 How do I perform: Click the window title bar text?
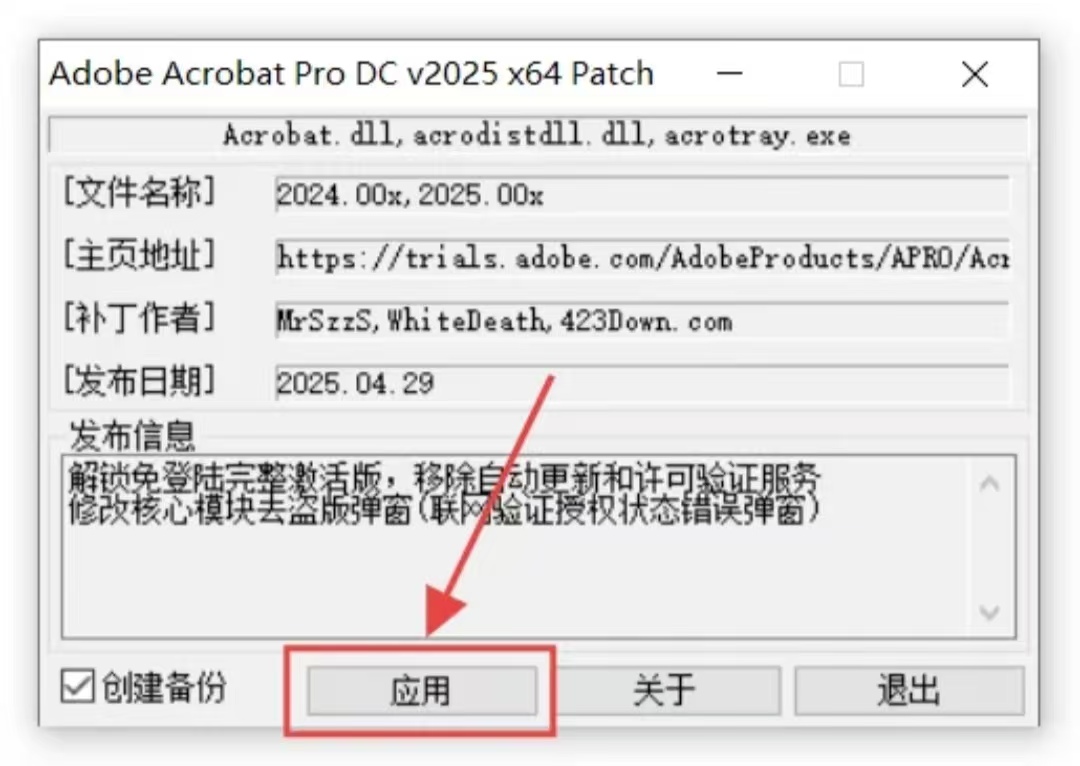(351, 74)
